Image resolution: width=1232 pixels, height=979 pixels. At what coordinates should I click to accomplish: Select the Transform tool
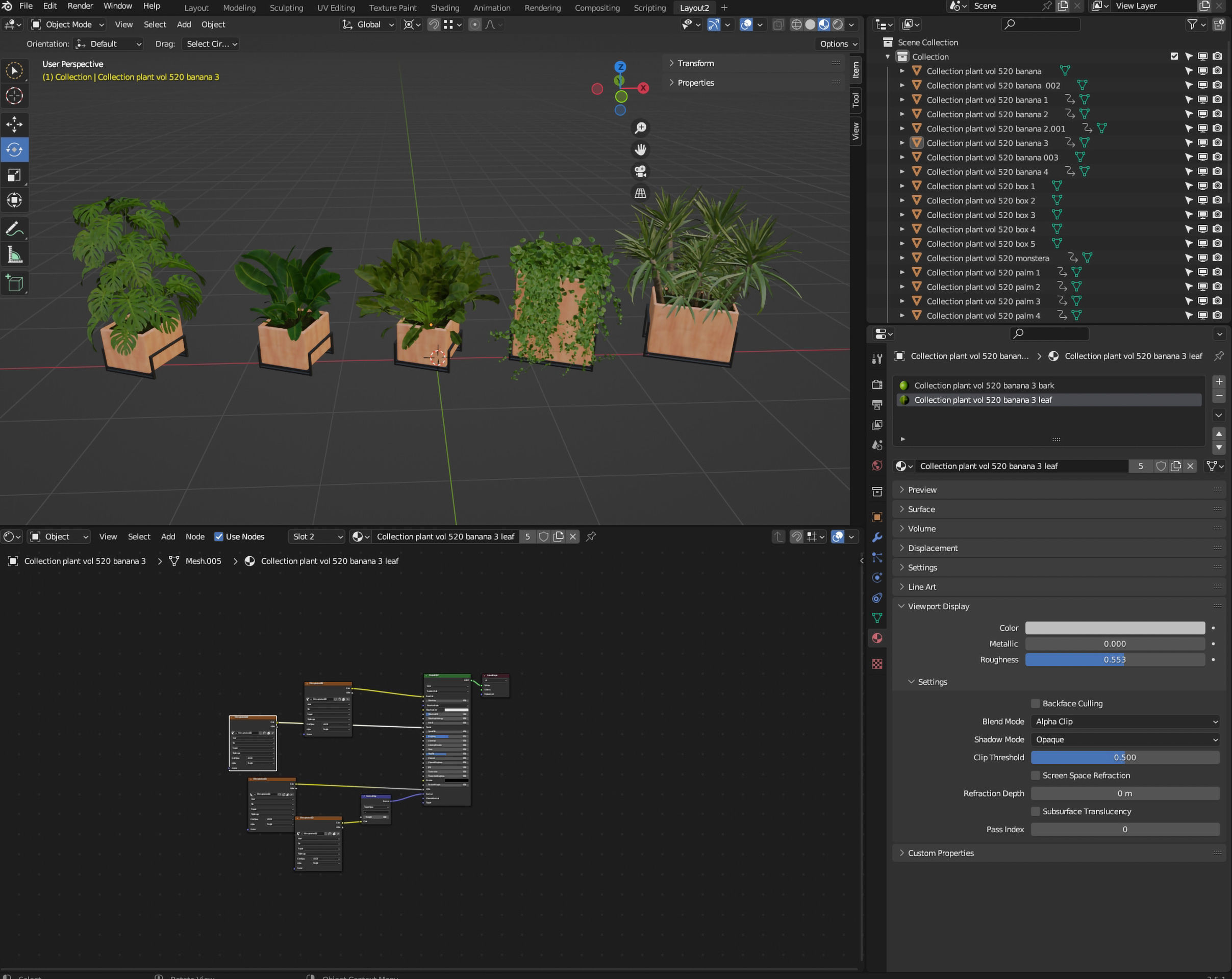14,200
